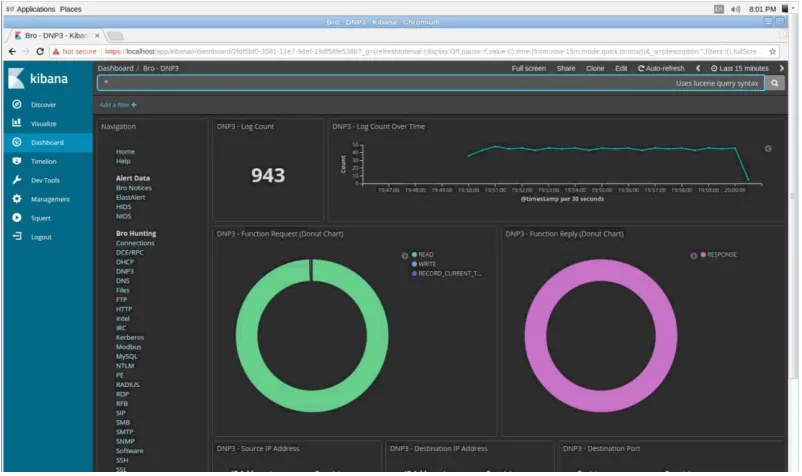Open Management gear icon
This screenshot has width=802, height=476.
click(17, 199)
